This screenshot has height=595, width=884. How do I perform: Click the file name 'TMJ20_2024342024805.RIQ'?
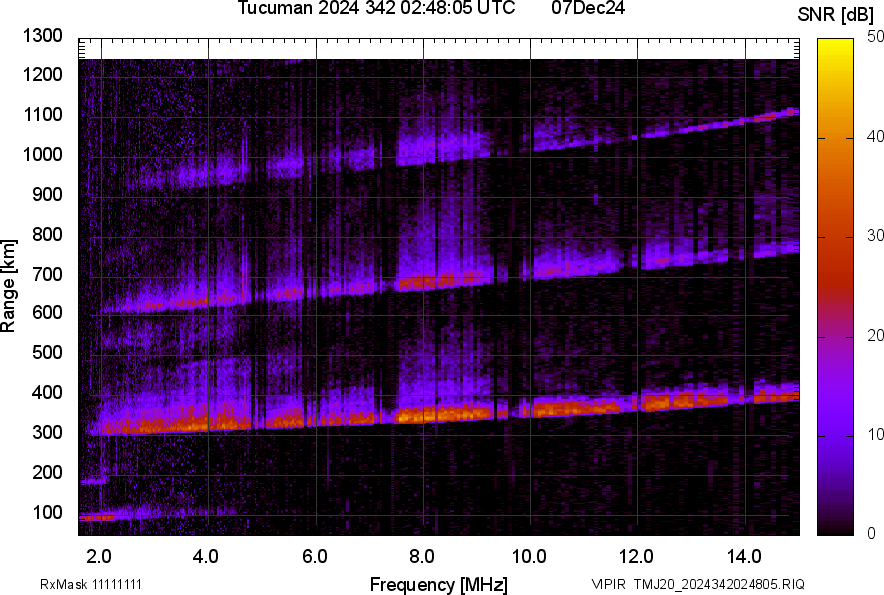pyautogui.click(x=719, y=584)
